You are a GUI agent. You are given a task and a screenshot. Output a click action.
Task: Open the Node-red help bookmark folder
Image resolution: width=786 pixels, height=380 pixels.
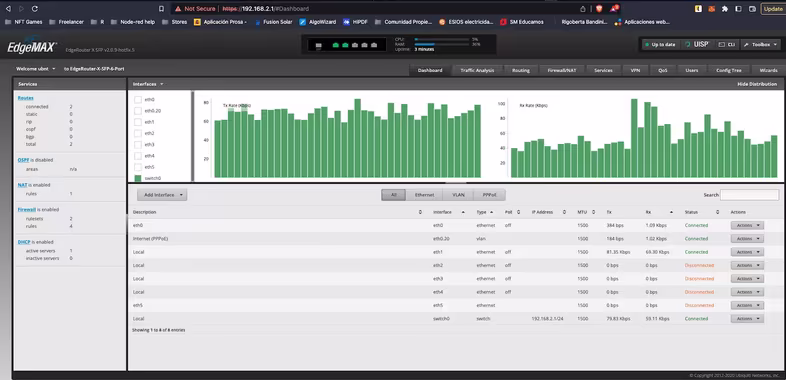click(132, 22)
